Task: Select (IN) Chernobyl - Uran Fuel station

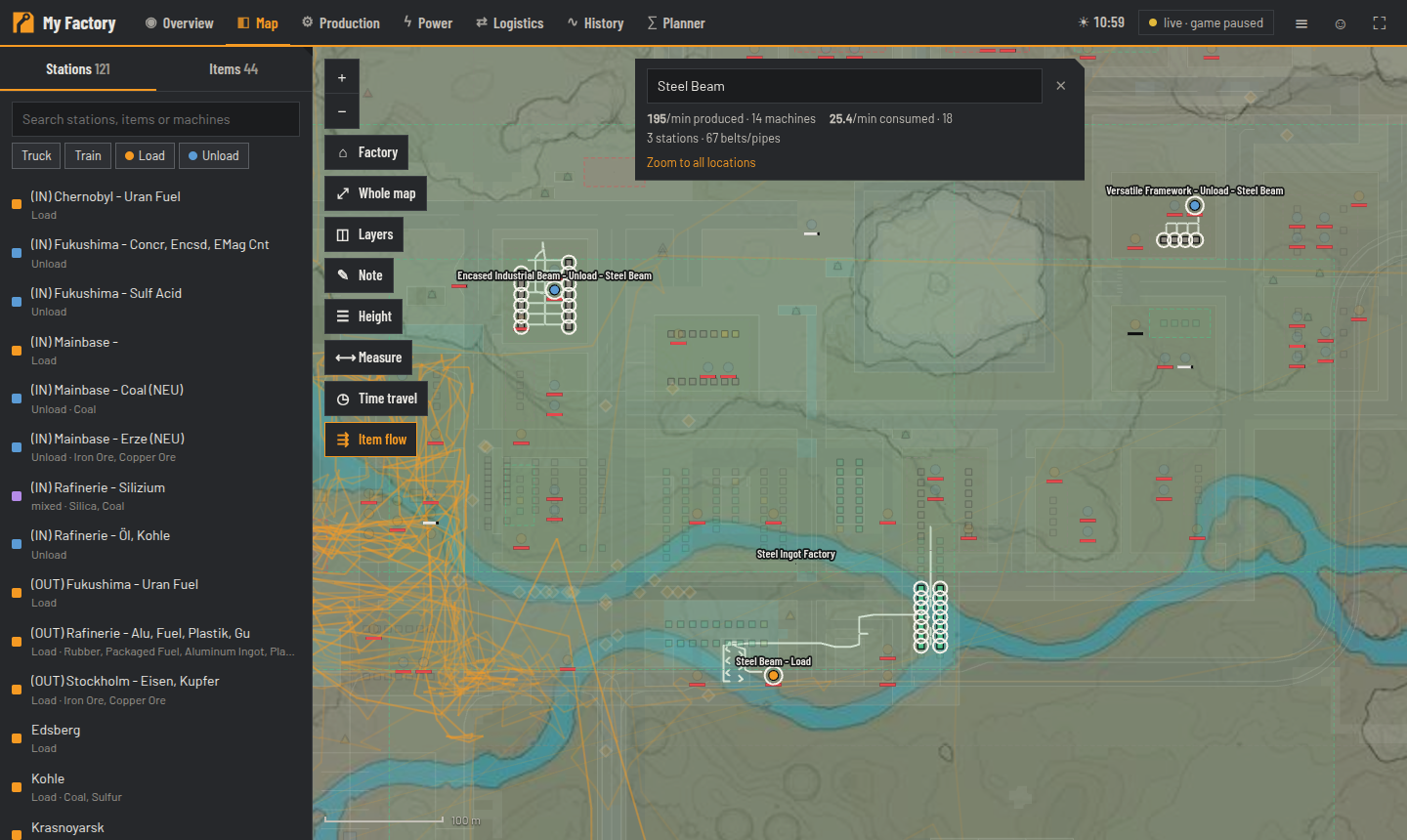Action: click(156, 205)
